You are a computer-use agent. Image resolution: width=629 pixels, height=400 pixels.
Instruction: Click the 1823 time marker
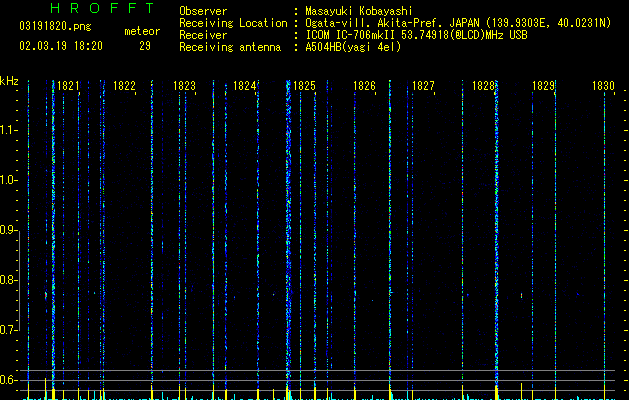(x=184, y=86)
